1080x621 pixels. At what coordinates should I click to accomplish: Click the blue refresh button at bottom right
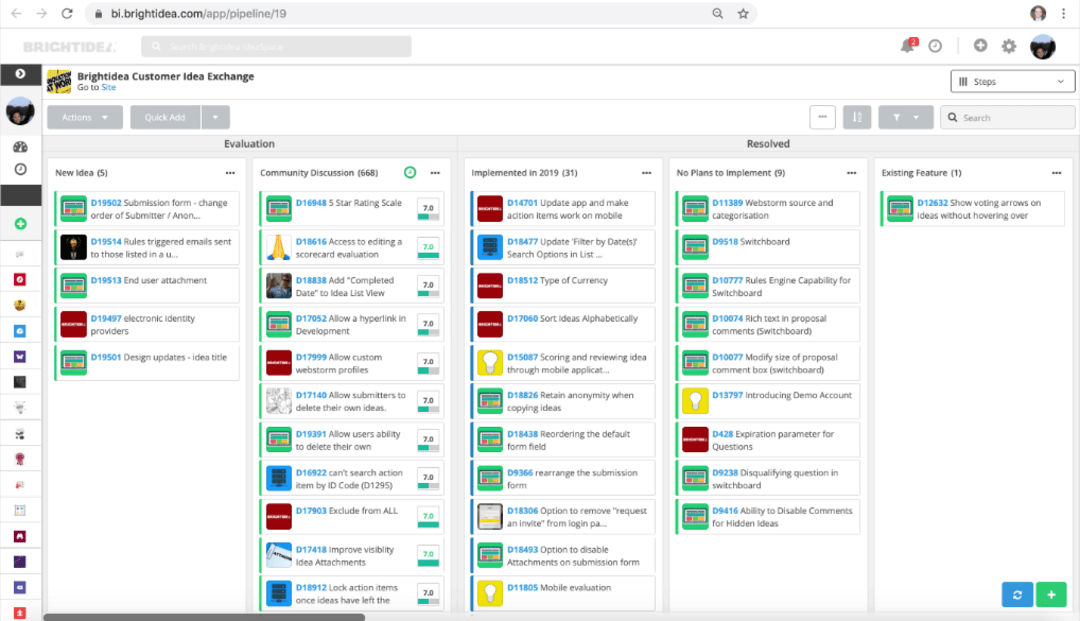pos(1017,594)
